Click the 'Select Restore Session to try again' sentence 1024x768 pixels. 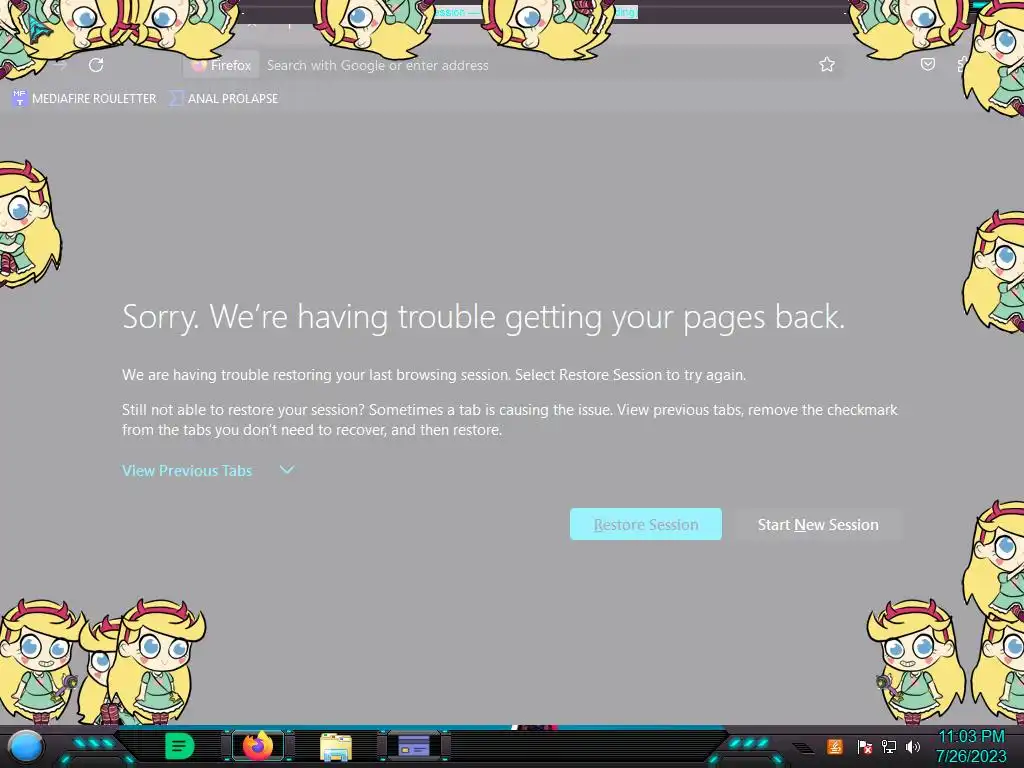[630, 375]
